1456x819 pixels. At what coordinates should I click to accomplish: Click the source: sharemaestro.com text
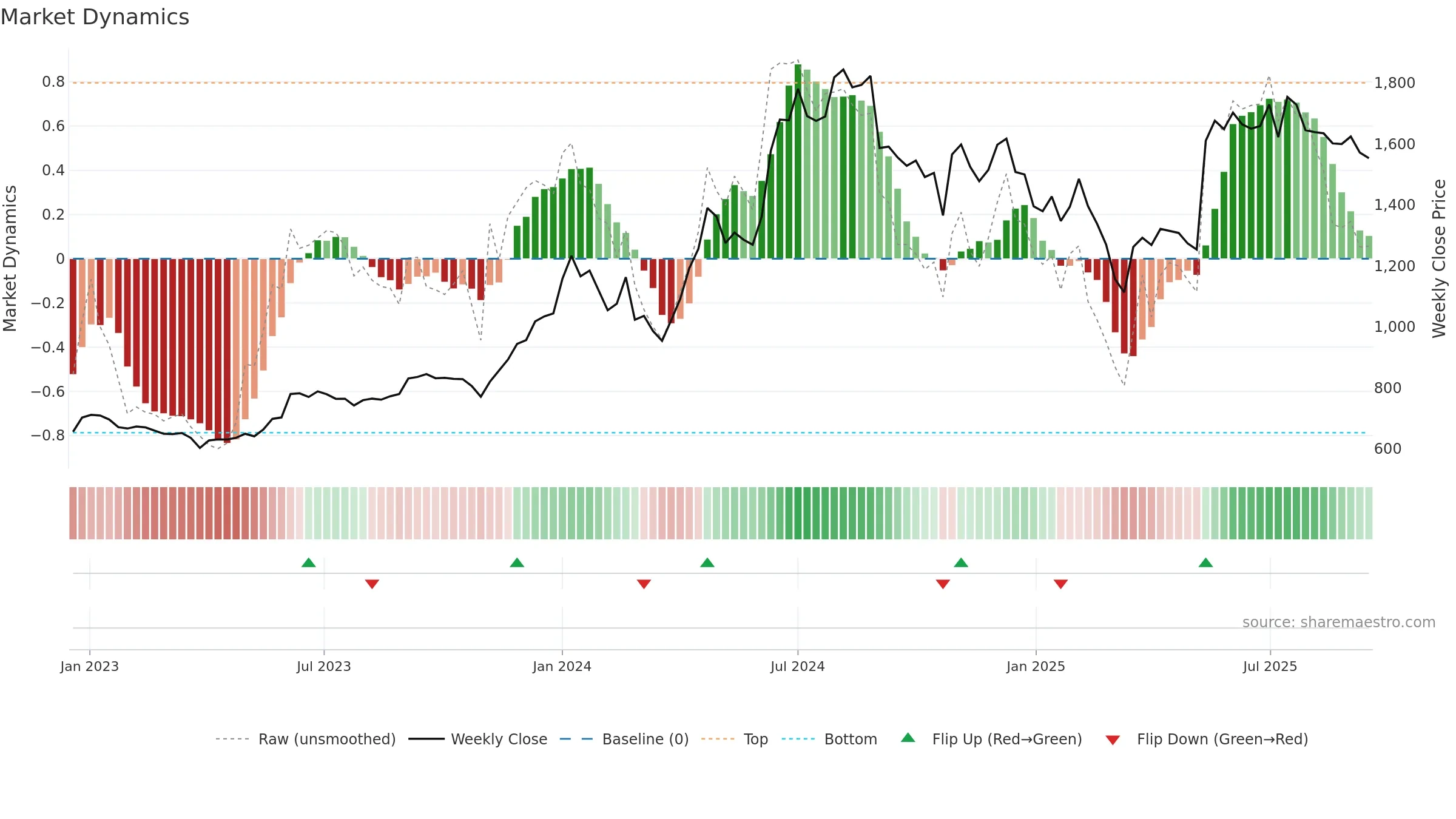coord(1339,622)
